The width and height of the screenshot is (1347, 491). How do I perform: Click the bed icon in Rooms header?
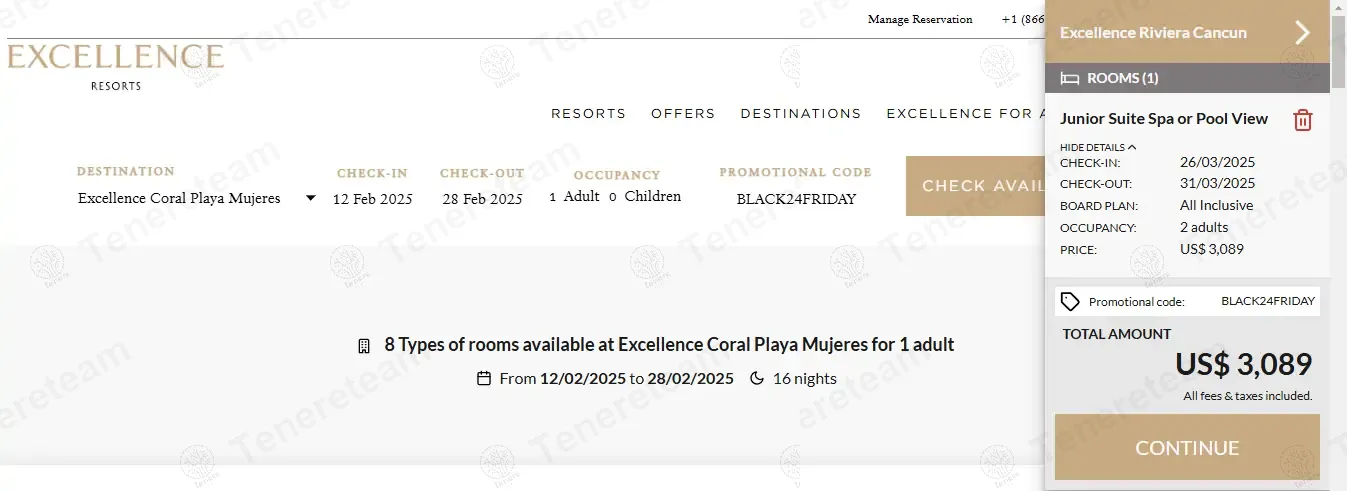tap(1070, 78)
